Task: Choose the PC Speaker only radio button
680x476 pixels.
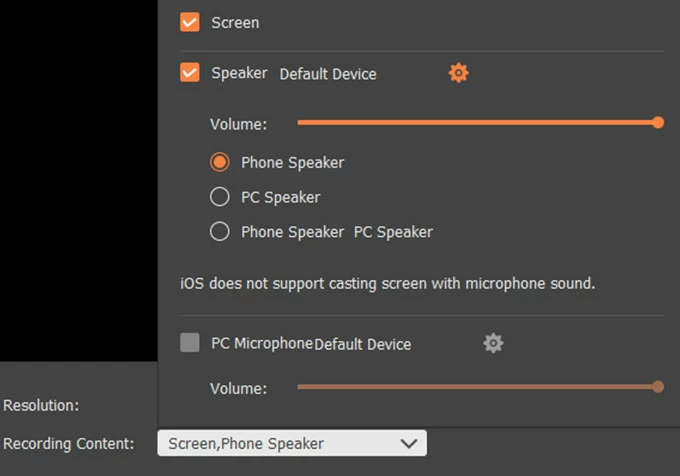Action: (220, 197)
